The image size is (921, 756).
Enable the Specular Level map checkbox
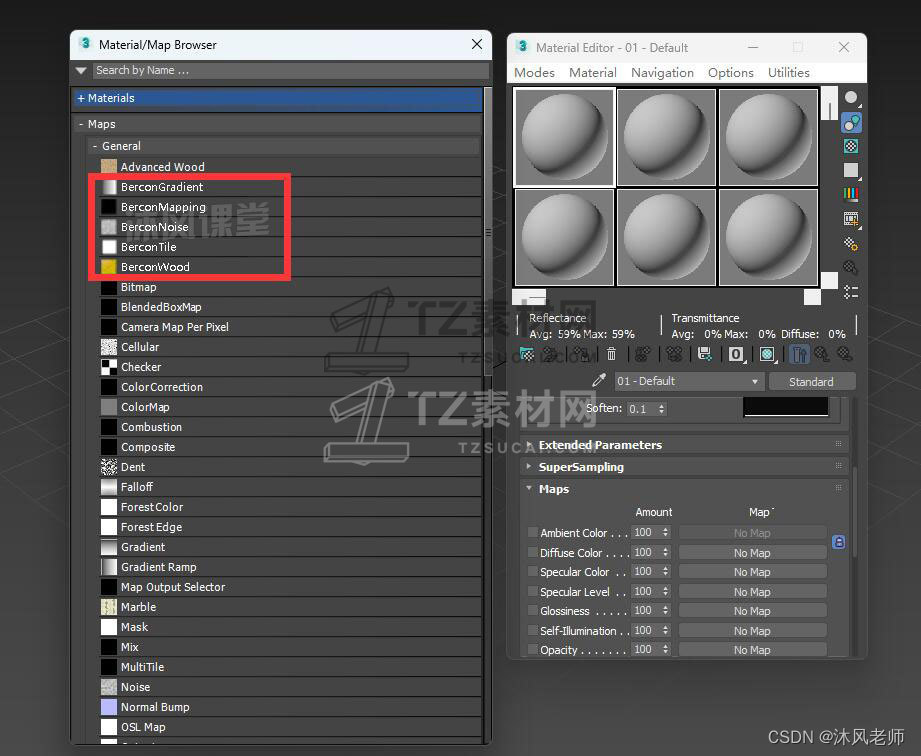point(533,591)
